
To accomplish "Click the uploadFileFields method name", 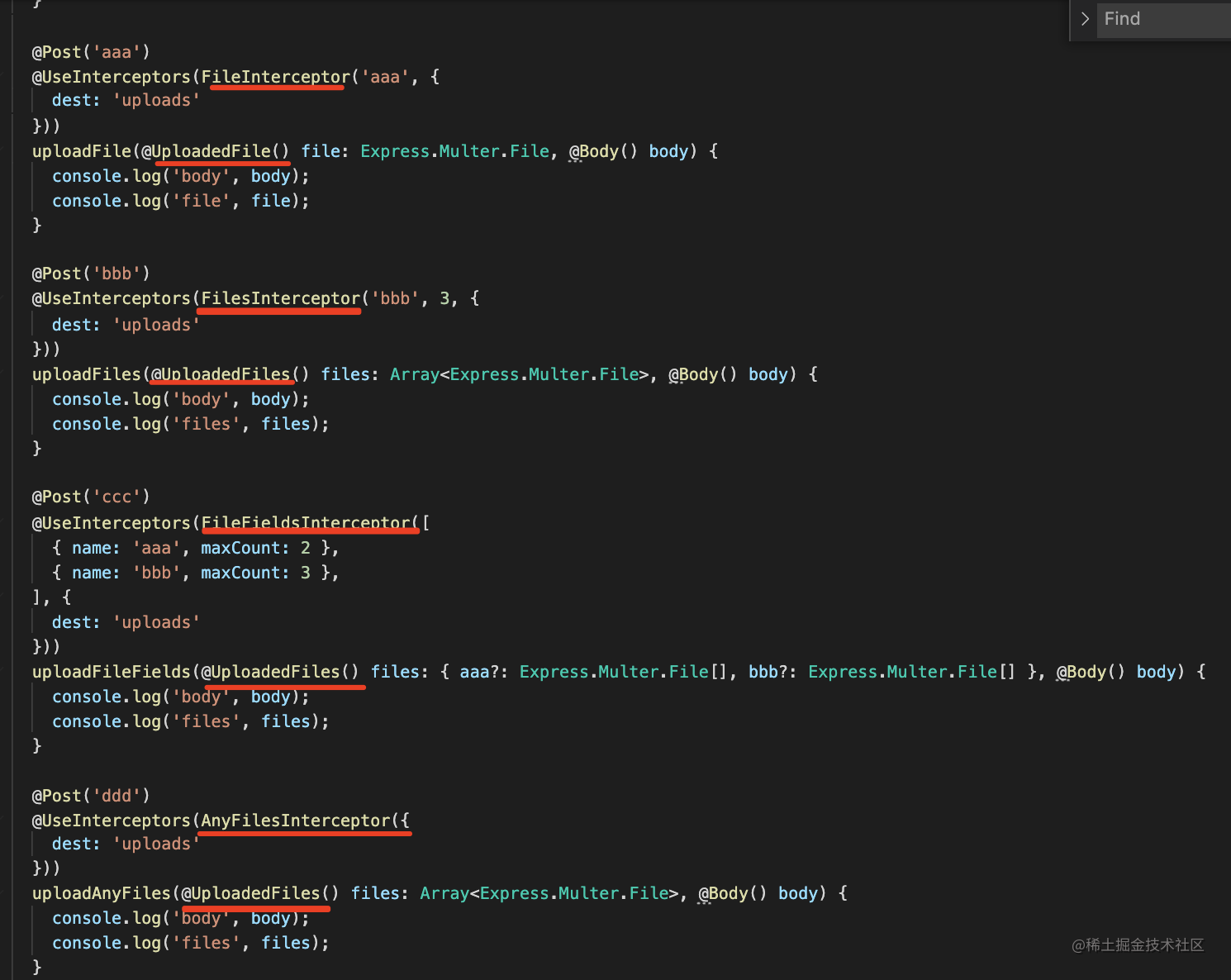I will coord(111,672).
